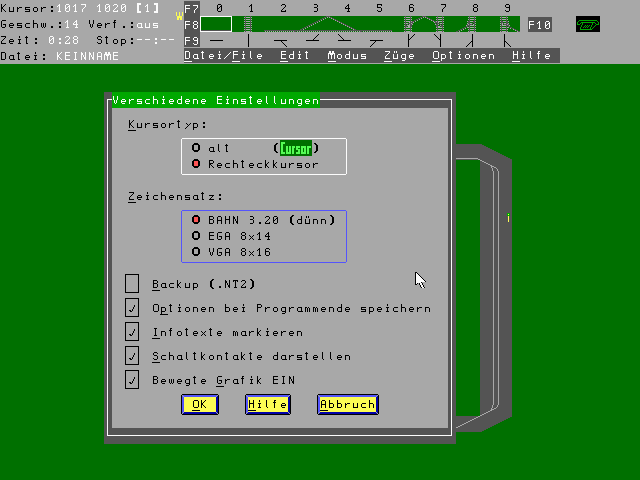This screenshot has width=640, height=480.
Task: Pick the F8 arch track element under number 6
Action: [411, 24]
